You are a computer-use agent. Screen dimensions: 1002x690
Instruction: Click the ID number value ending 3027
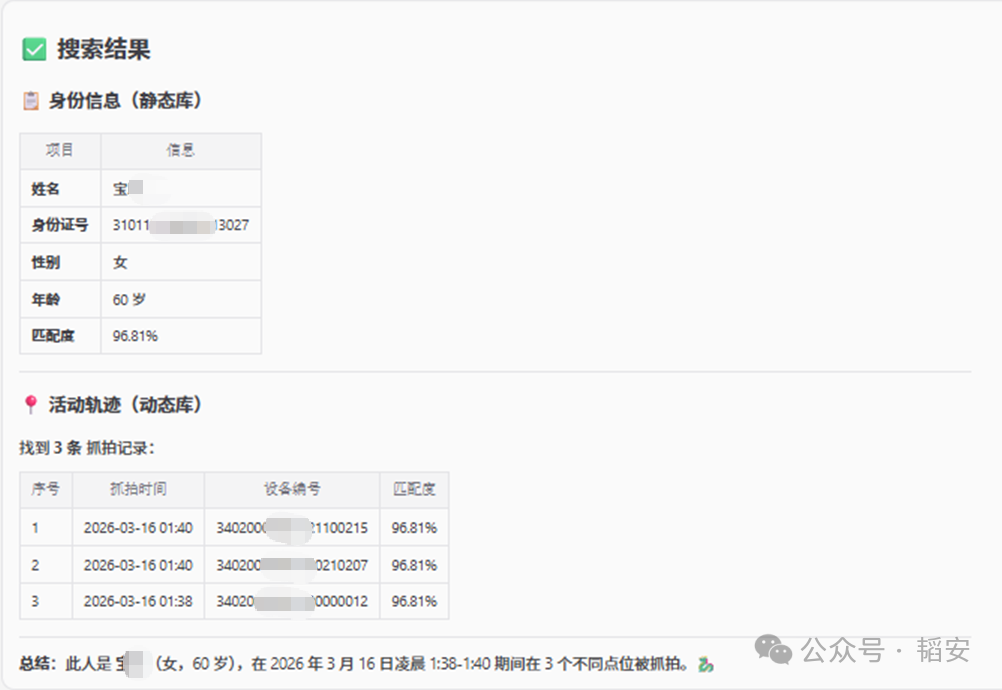tap(181, 225)
